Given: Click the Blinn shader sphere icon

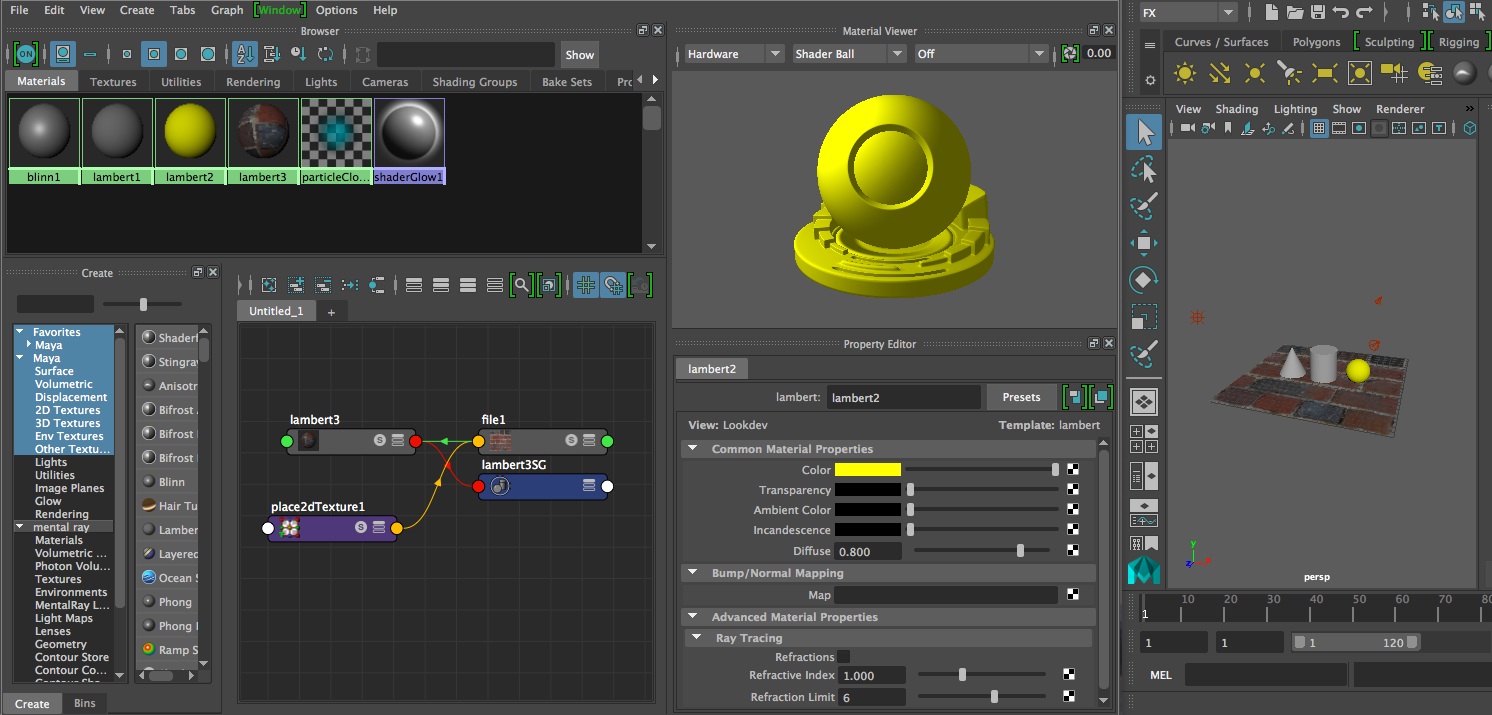Looking at the screenshot, I should (148, 482).
